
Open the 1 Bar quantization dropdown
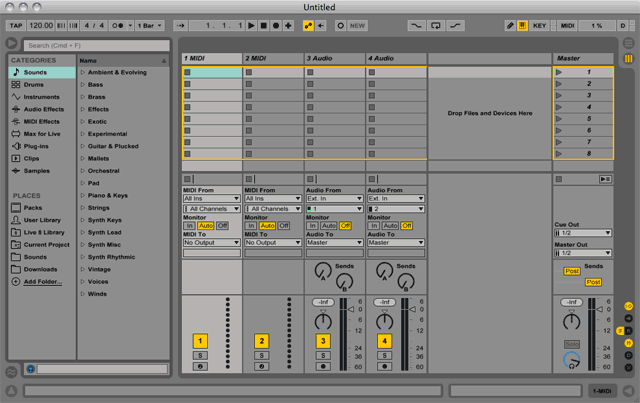pos(150,26)
